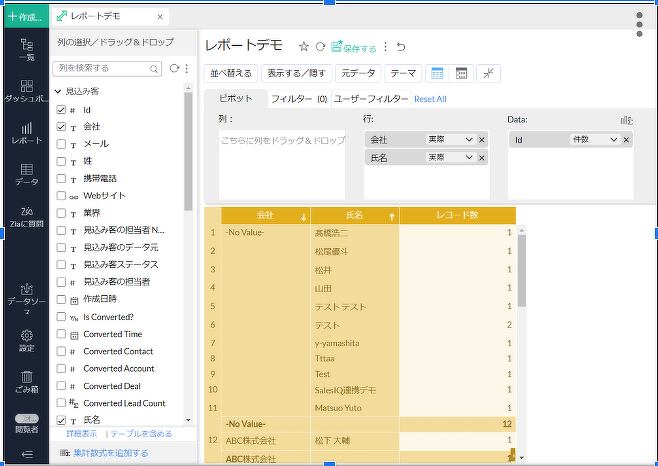Click the Reset All link
658x466 pixels.
point(430,99)
